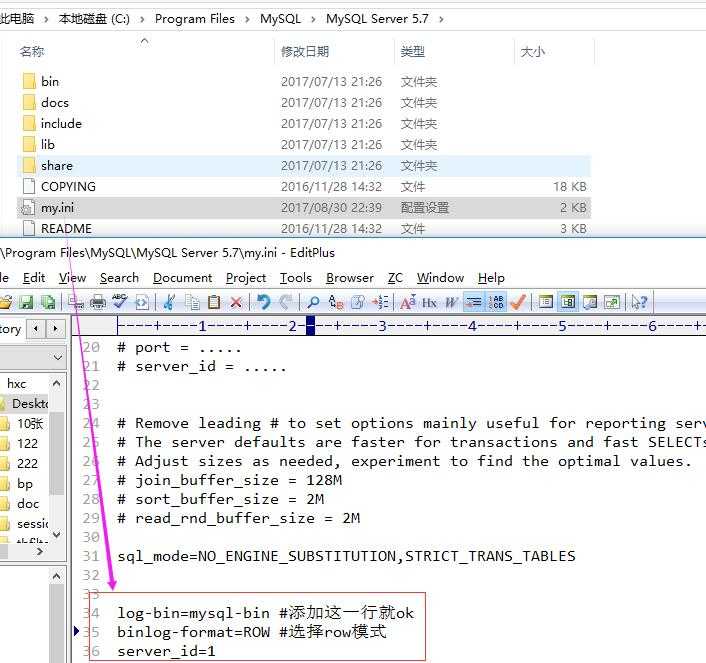Toggle the Hex viewer Hx button
Image resolution: width=706 pixels, height=663 pixels.
[430, 302]
